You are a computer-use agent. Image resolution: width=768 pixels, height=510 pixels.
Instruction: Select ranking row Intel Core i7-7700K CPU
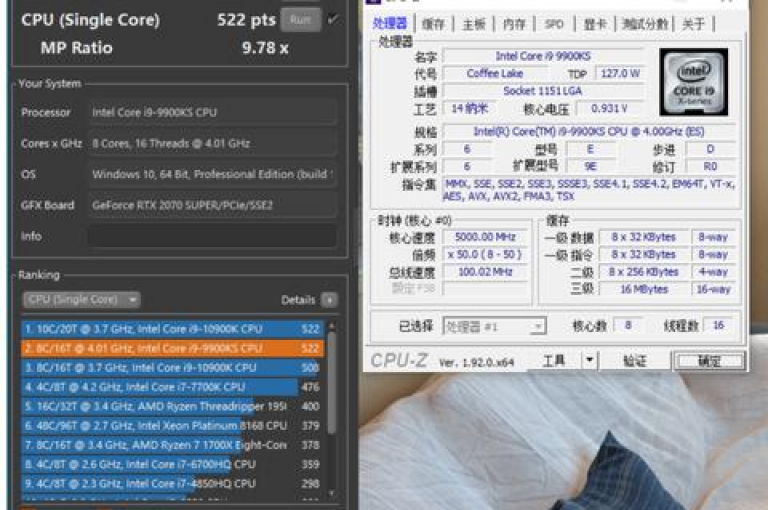point(172,387)
